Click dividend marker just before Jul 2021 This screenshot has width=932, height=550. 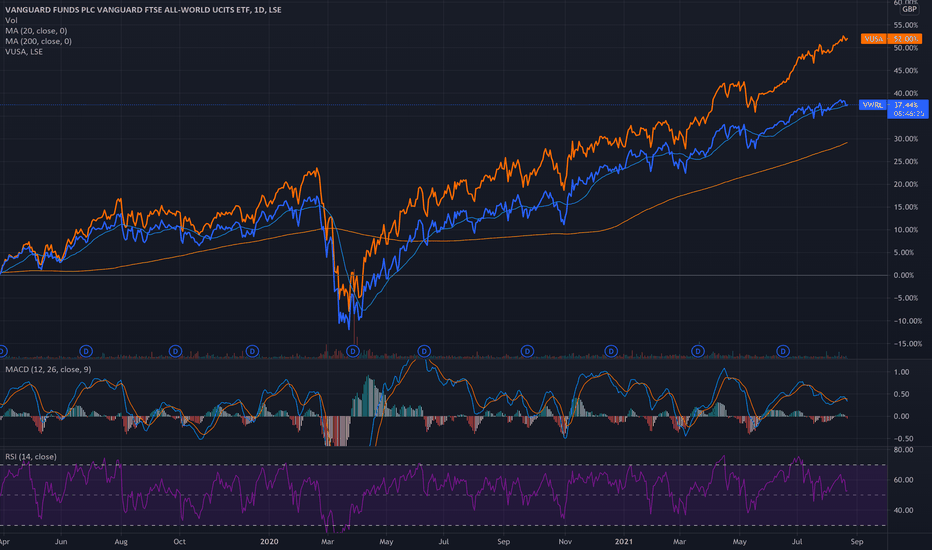click(783, 351)
